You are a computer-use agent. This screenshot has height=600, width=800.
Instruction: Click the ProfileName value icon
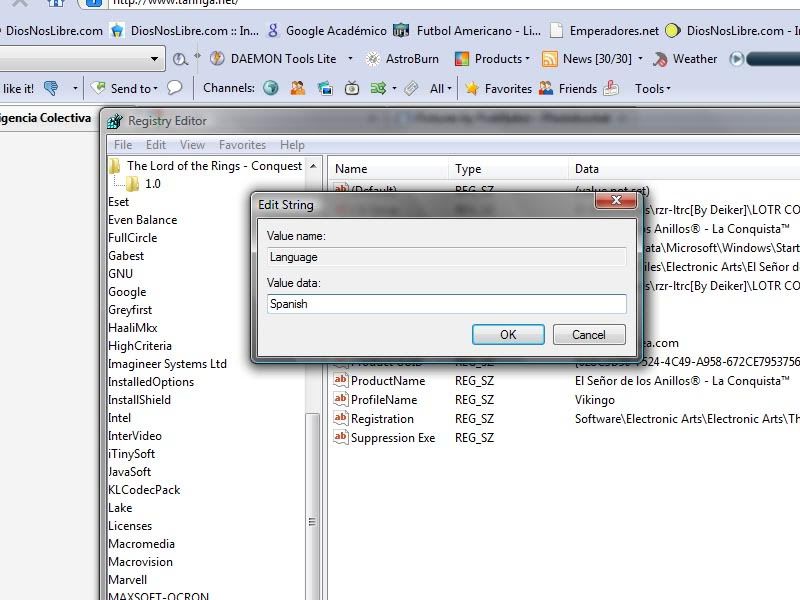click(x=340, y=399)
